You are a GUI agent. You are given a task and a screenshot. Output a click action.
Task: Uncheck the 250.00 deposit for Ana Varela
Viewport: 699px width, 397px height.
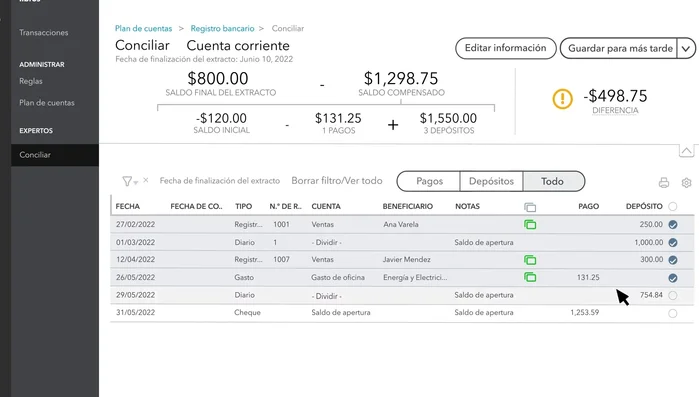pos(673,225)
